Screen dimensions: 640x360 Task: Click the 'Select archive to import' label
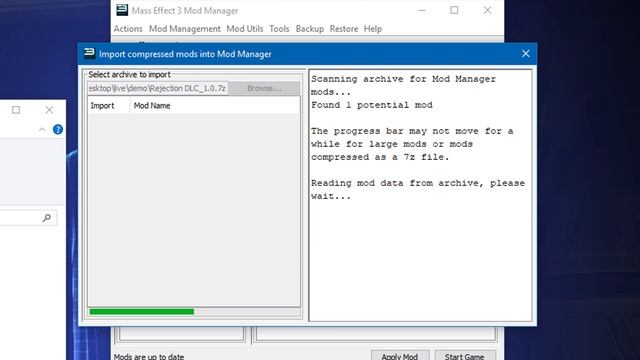(129, 75)
